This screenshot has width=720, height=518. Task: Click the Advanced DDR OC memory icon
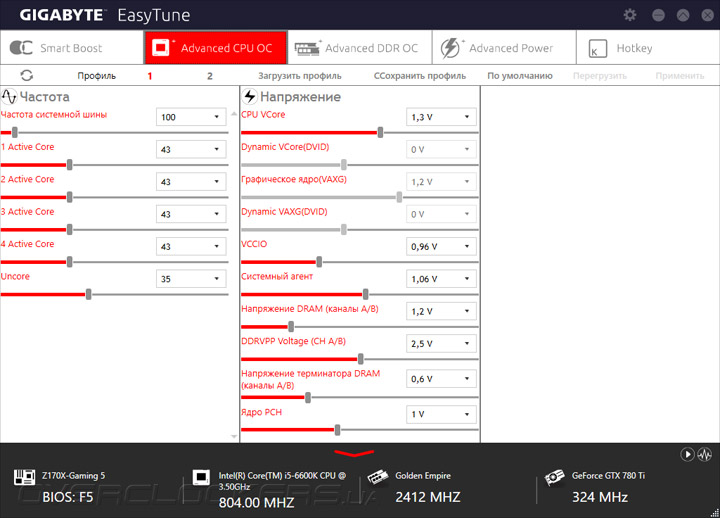point(307,48)
